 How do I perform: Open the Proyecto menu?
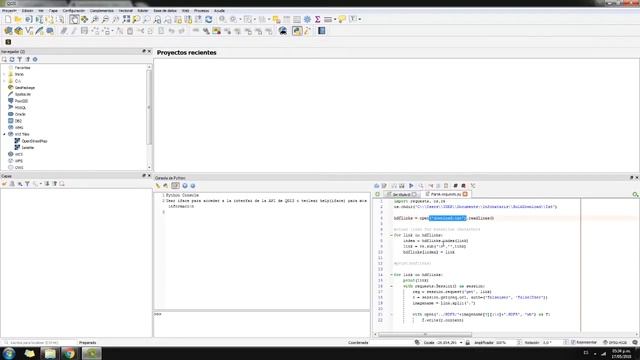(x=9, y=11)
